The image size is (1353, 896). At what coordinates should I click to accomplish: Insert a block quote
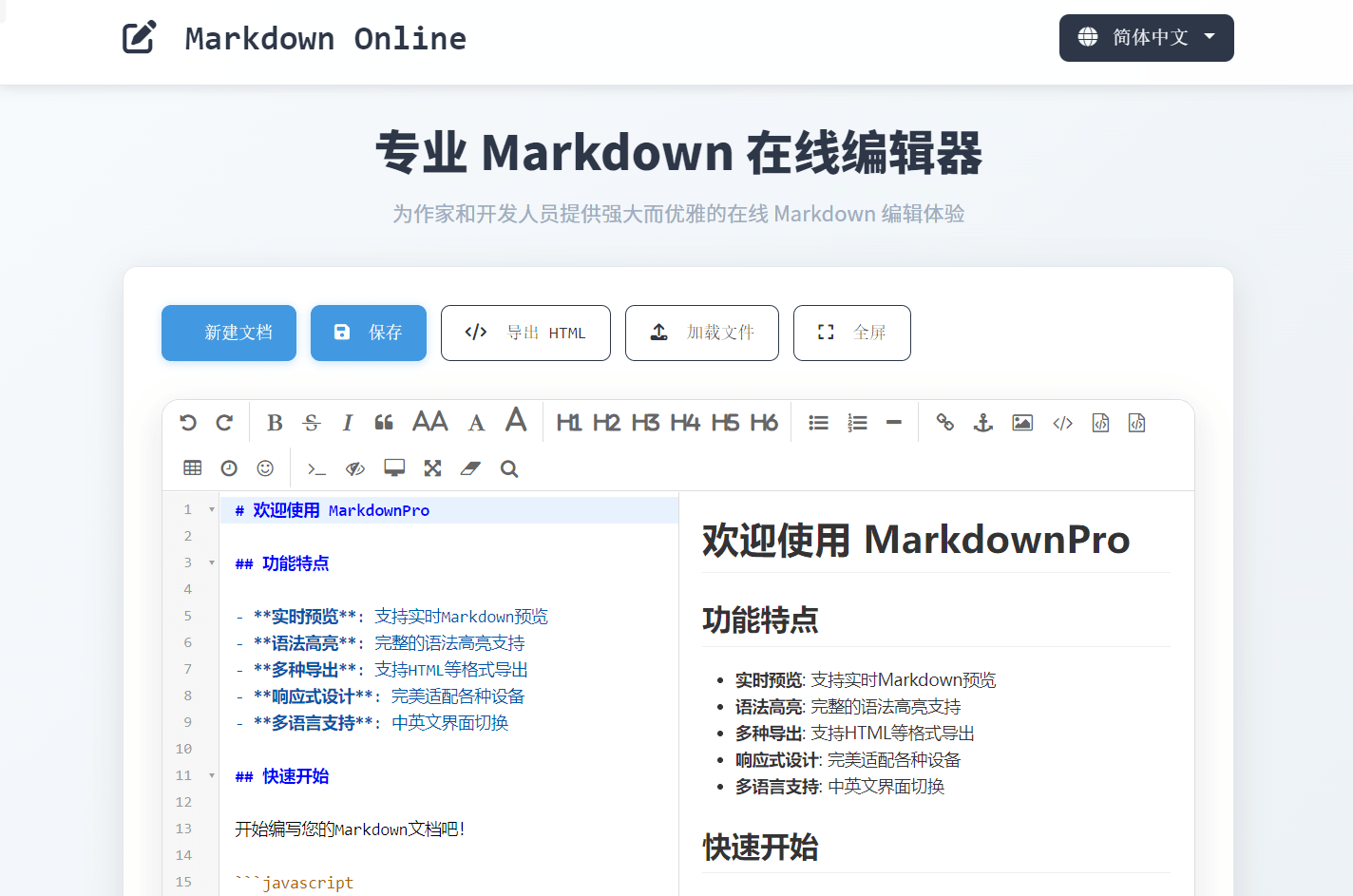click(x=384, y=423)
